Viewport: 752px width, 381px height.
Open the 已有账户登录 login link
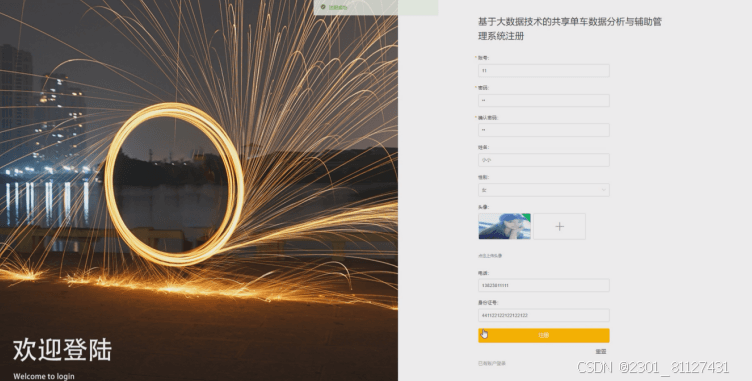click(x=492, y=364)
